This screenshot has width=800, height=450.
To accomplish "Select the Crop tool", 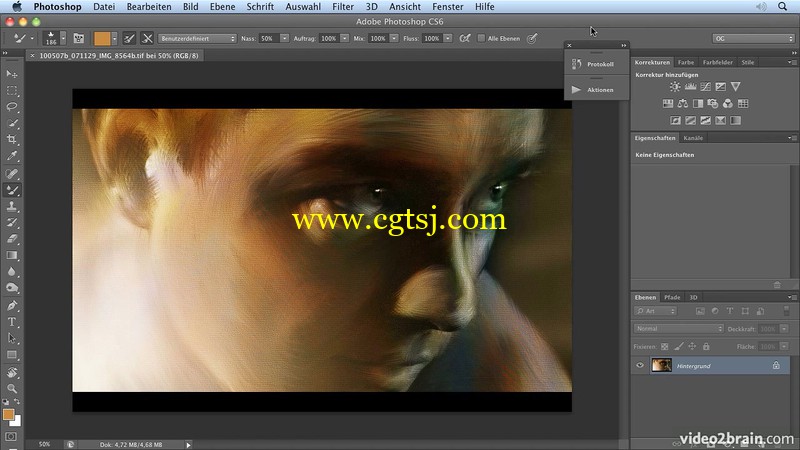I will tap(12, 140).
